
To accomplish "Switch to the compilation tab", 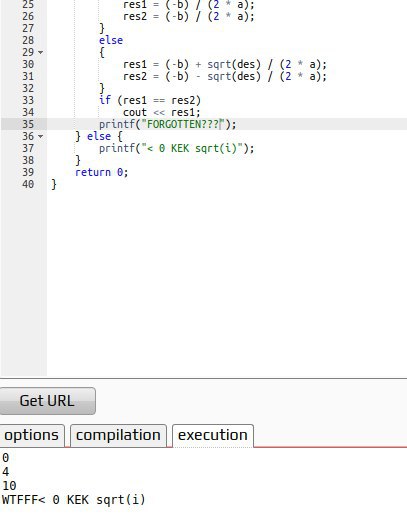I will [118, 435].
